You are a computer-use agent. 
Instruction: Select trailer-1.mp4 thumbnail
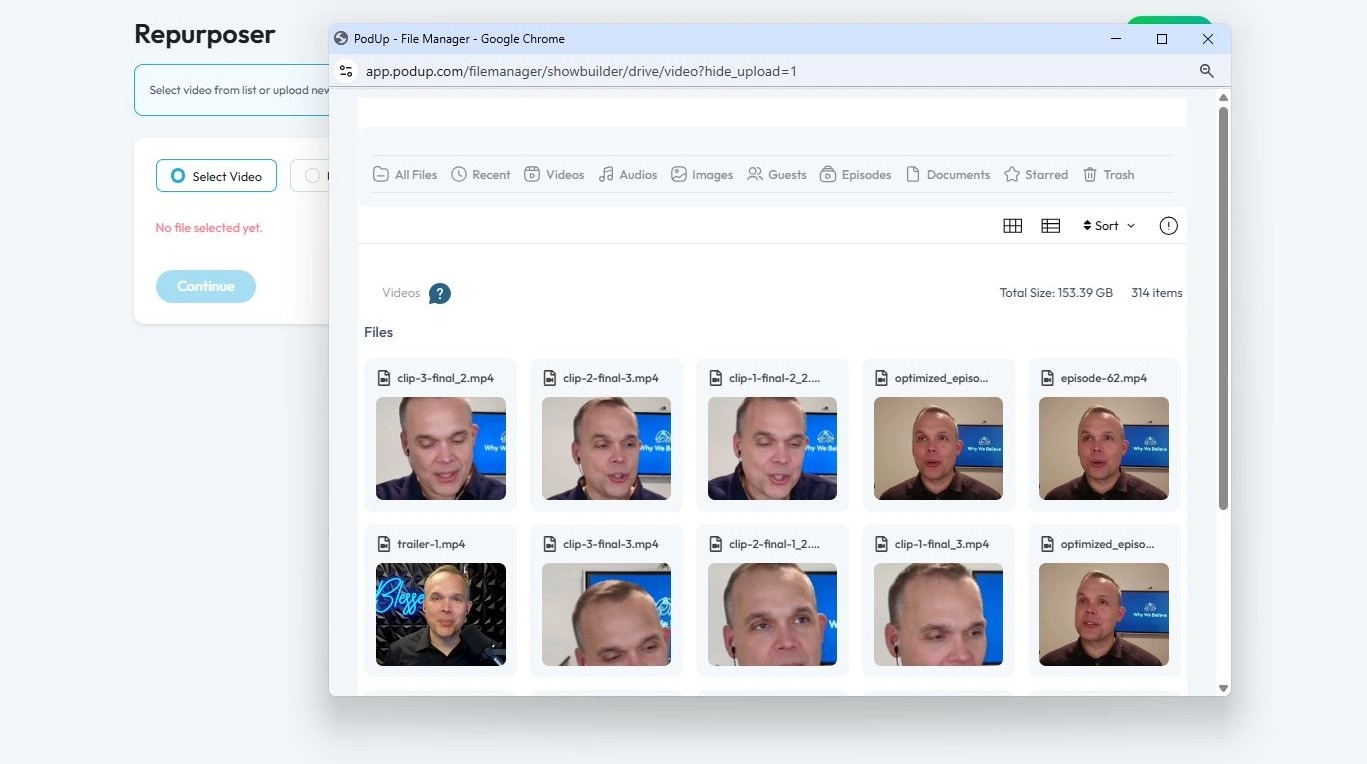[441, 614]
